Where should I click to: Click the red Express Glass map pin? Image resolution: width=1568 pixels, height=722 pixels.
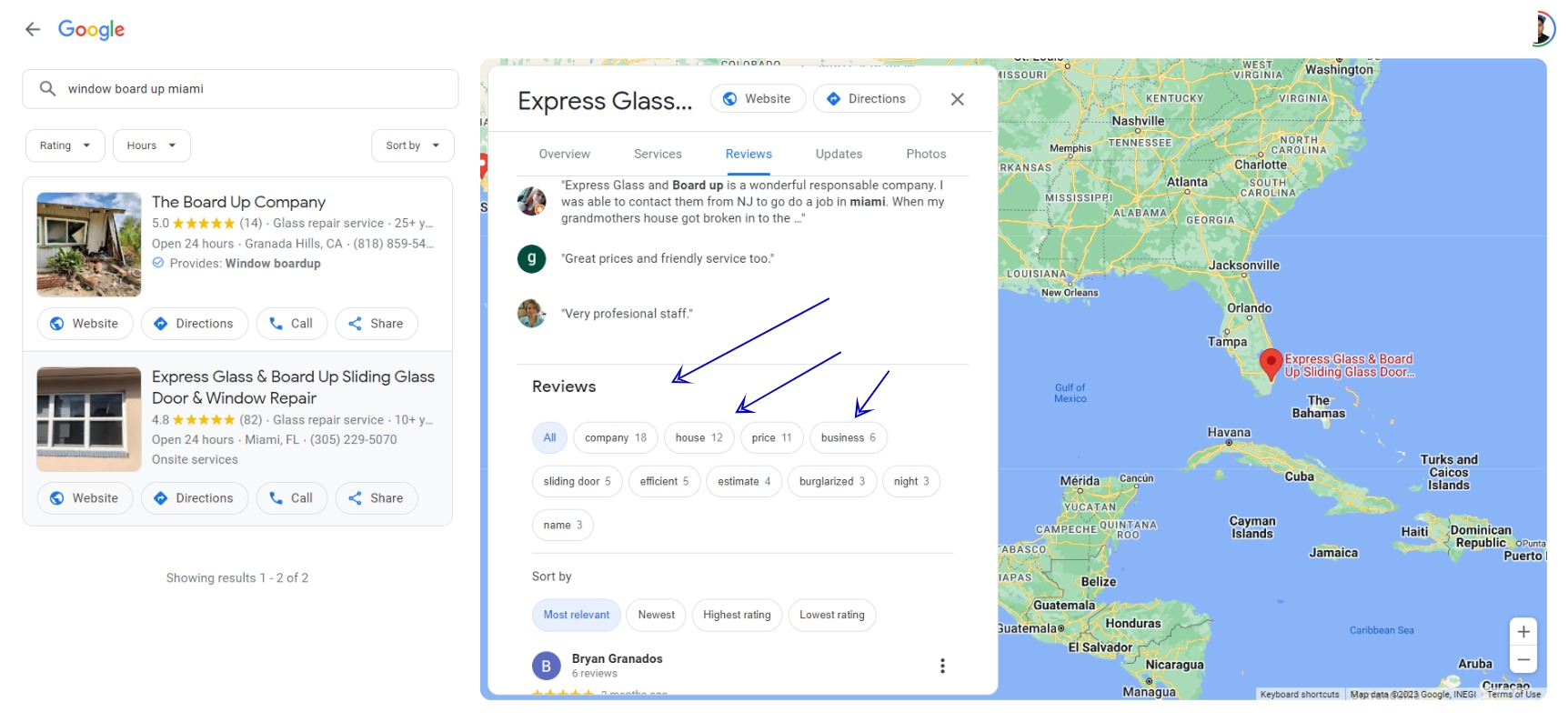[1271, 364]
